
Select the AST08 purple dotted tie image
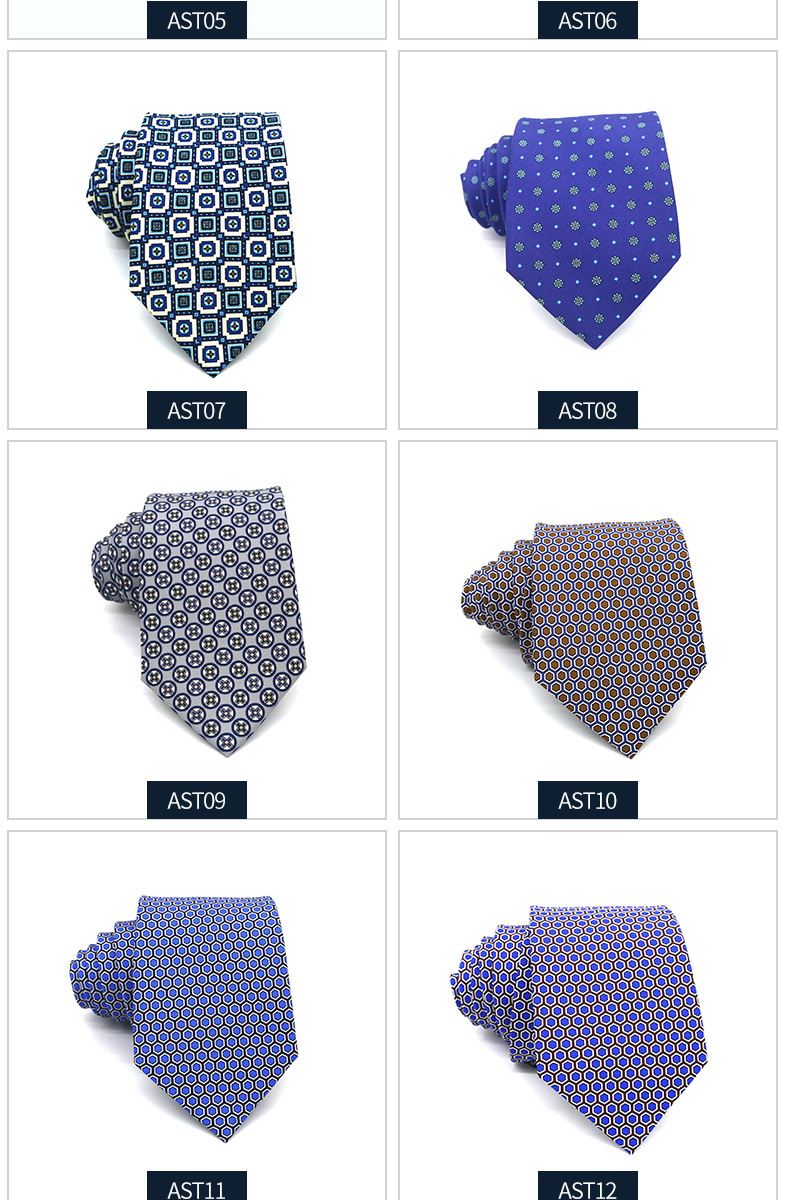tap(571, 230)
